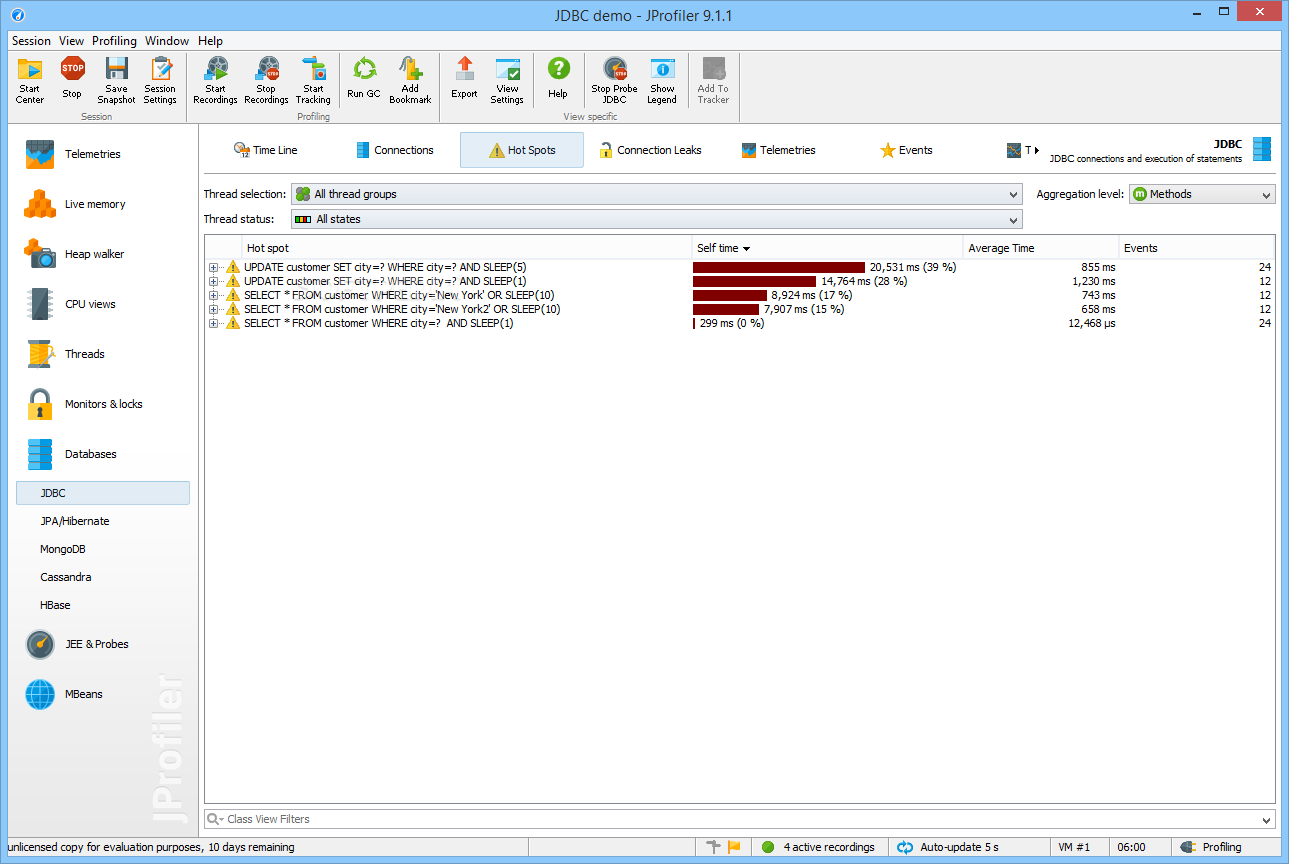Sort by the Events column header
This screenshot has height=864, width=1289.
pyautogui.click(x=1197, y=248)
